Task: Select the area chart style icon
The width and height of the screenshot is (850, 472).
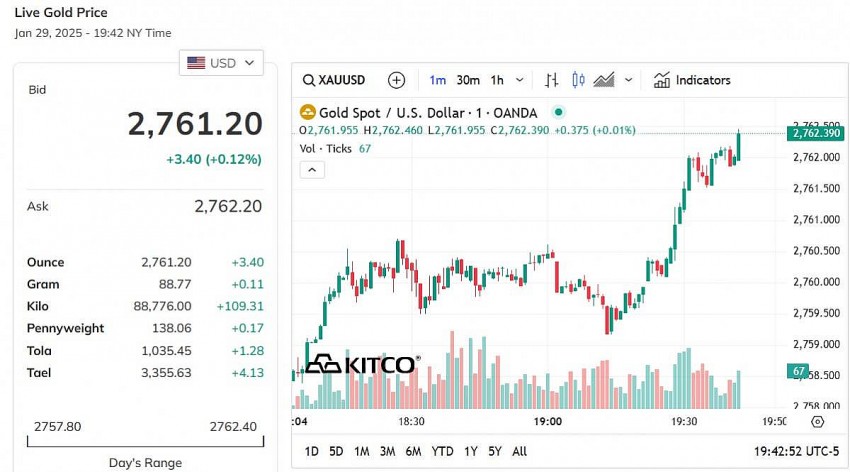Action: pyautogui.click(x=603, y=80)
